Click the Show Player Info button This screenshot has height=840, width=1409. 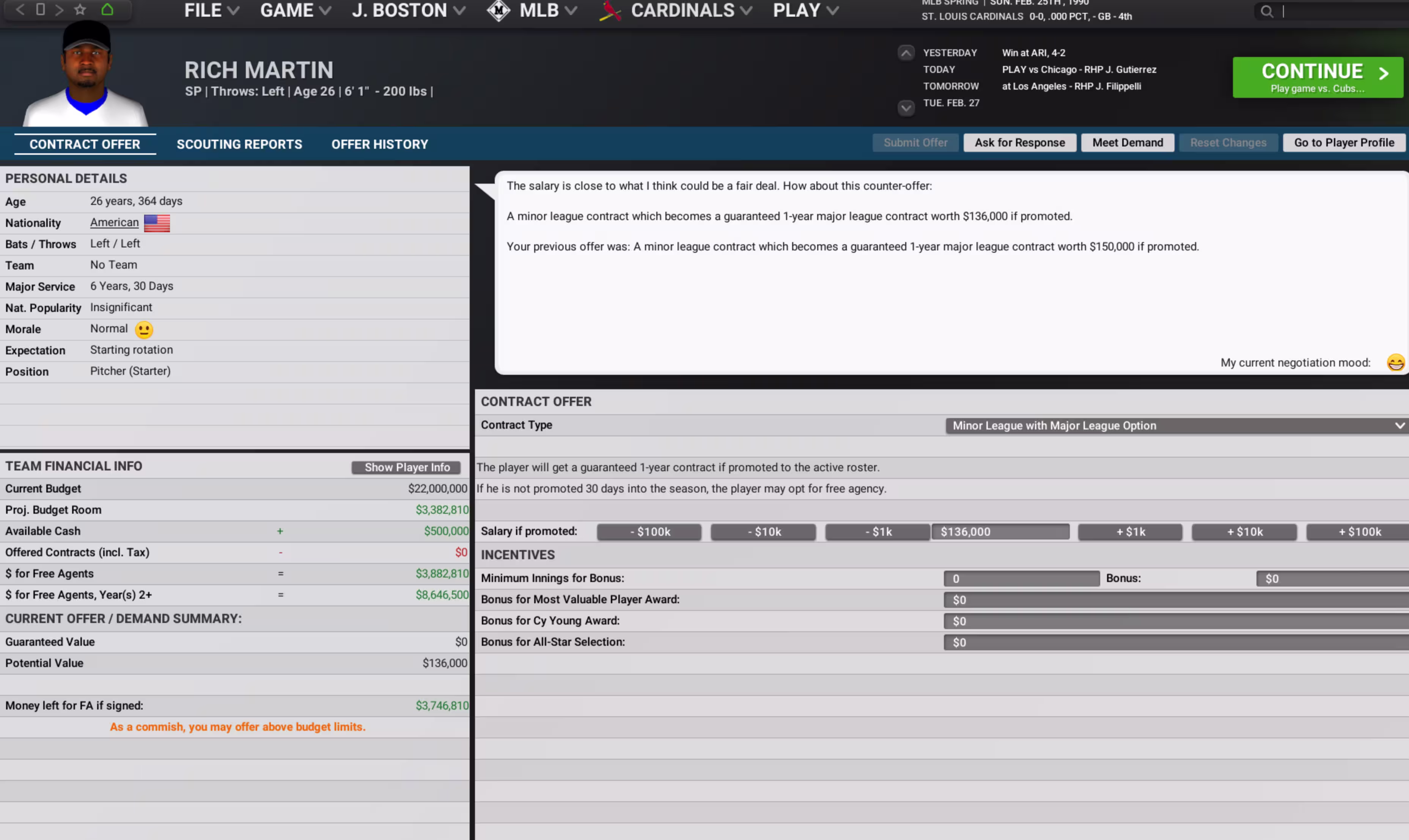406,467
